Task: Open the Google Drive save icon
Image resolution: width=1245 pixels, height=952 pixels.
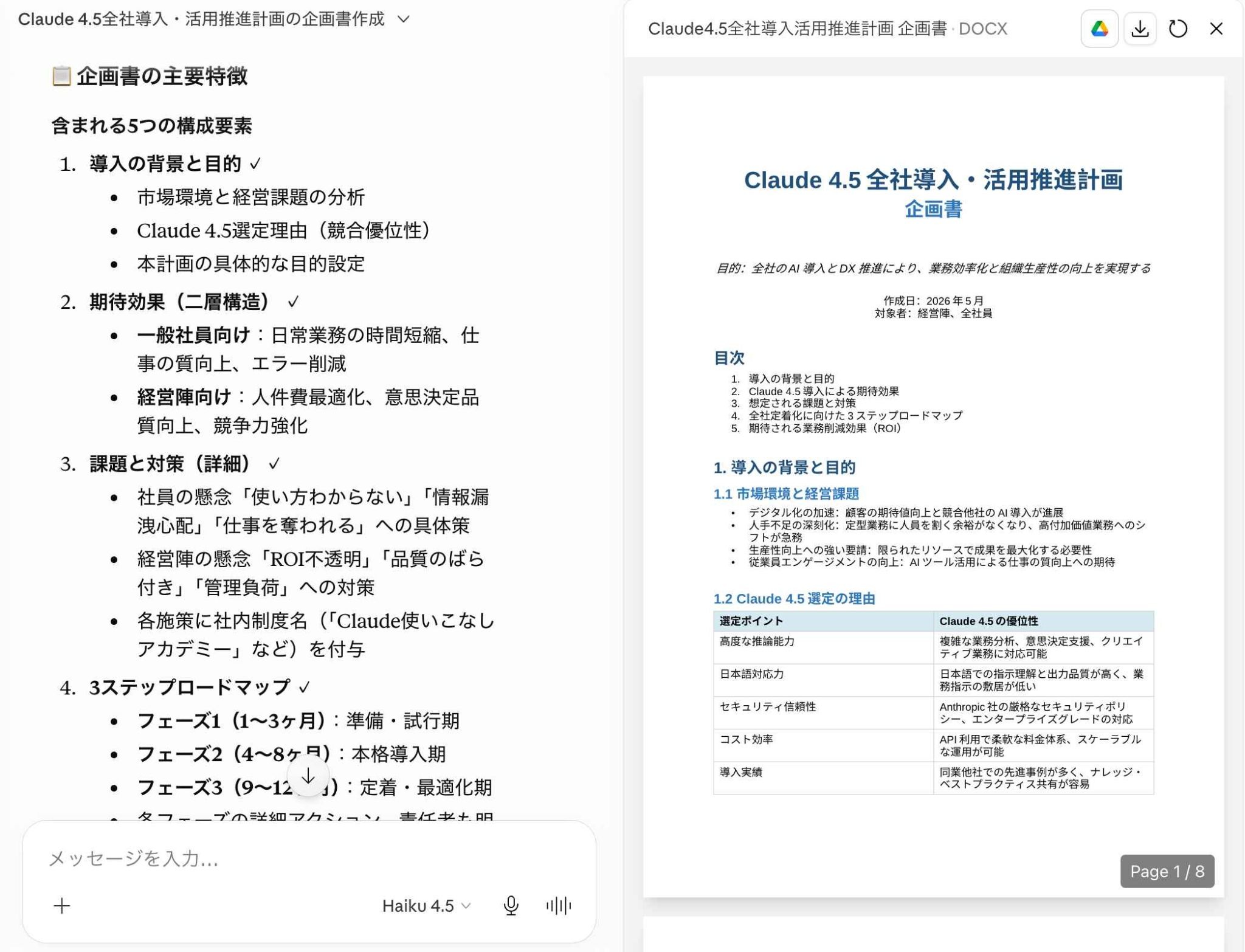Action: pyautogui.click(x=1099, y=29)
